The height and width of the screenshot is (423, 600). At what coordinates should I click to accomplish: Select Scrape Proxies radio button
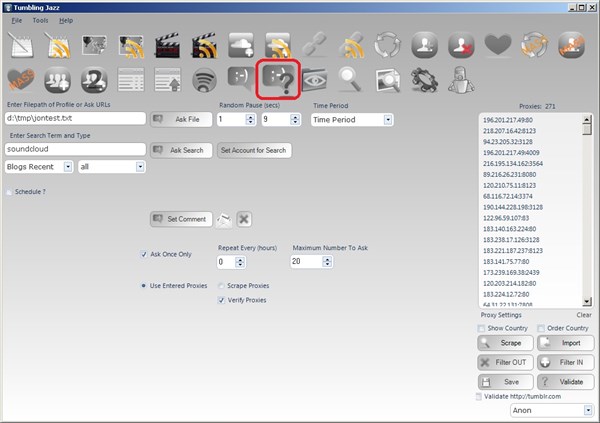[x=221, y=286]
